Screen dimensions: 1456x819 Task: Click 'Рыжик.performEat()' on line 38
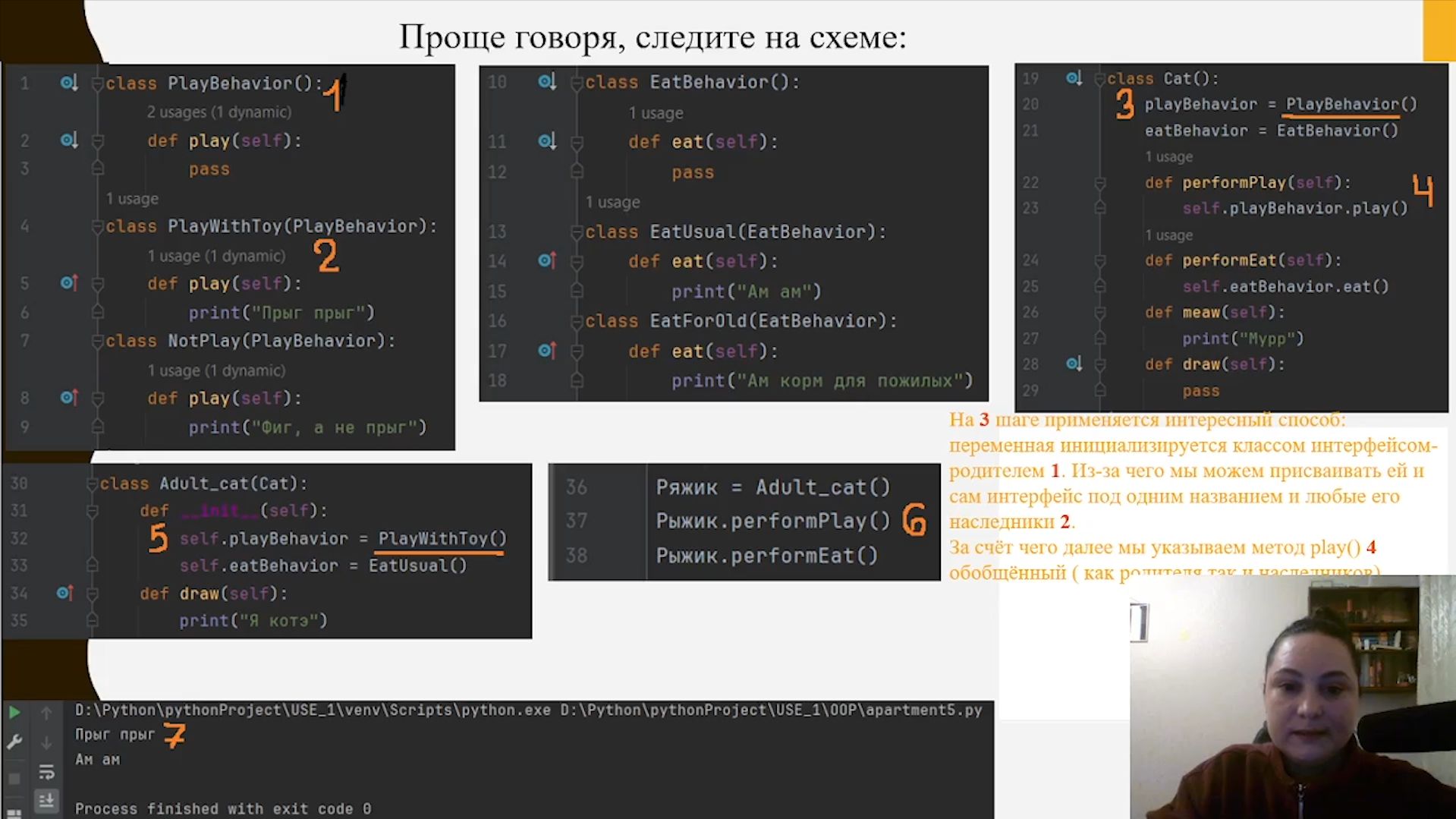click(x=767, y=556)
